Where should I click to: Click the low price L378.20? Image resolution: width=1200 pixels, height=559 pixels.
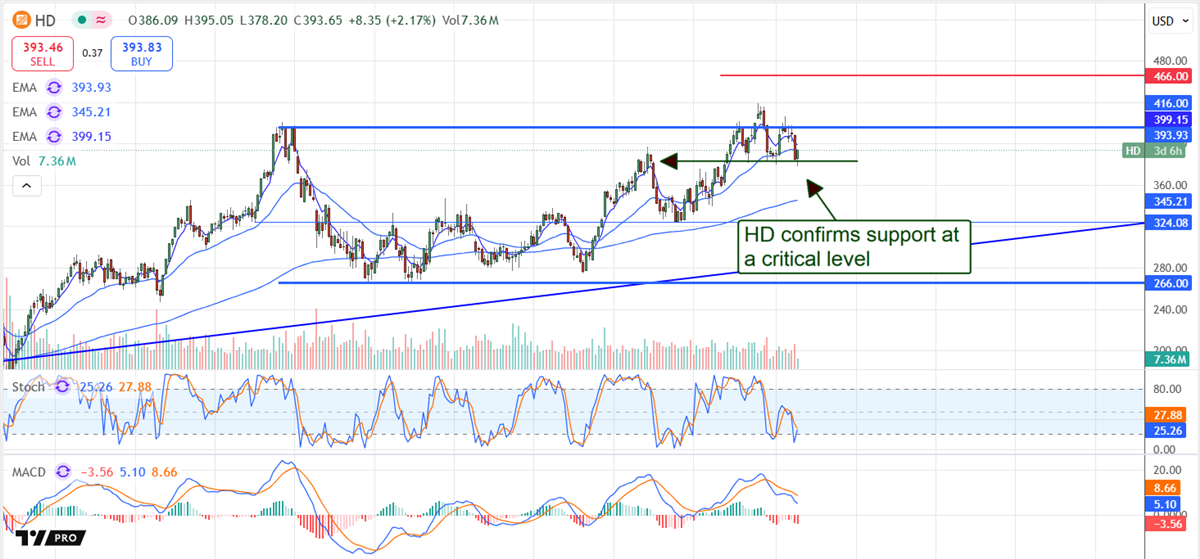266,20
